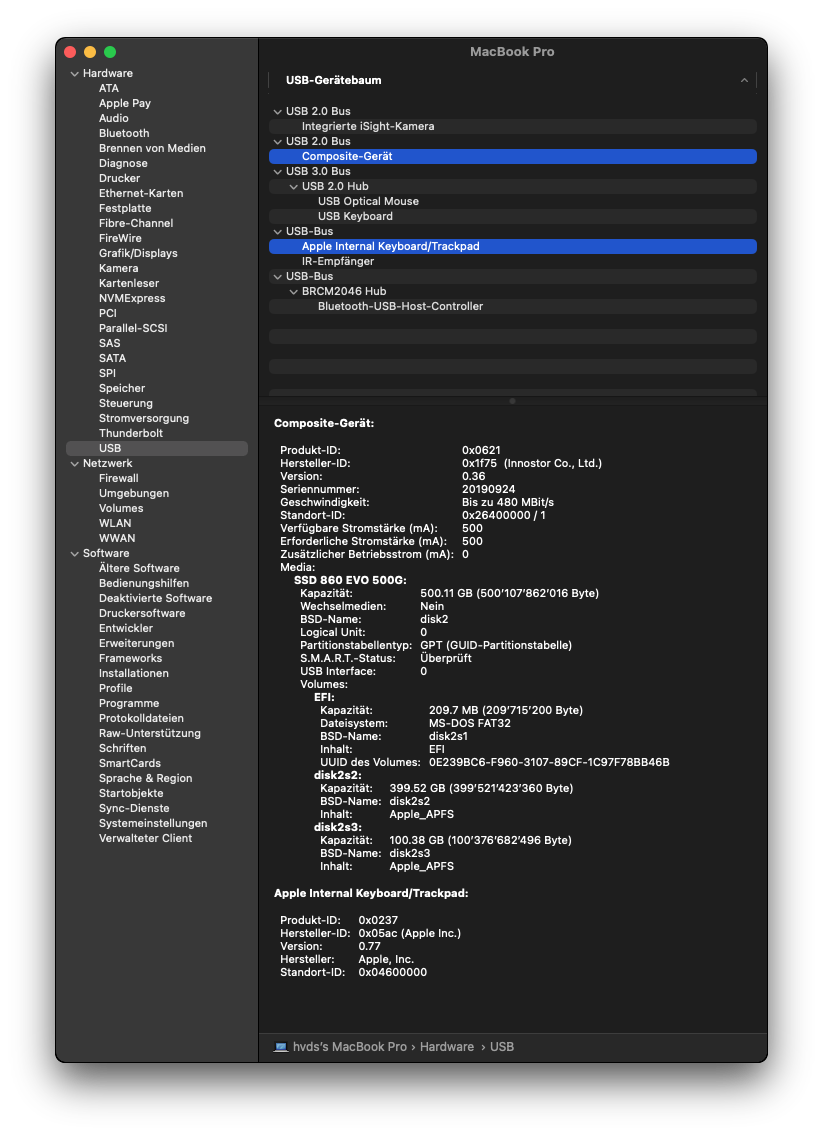Collapse the USB-Bus node above Apple Internal Keyboard
Image resolution: width=823 pixels, height=1136 pixels.
coord(277,231)
